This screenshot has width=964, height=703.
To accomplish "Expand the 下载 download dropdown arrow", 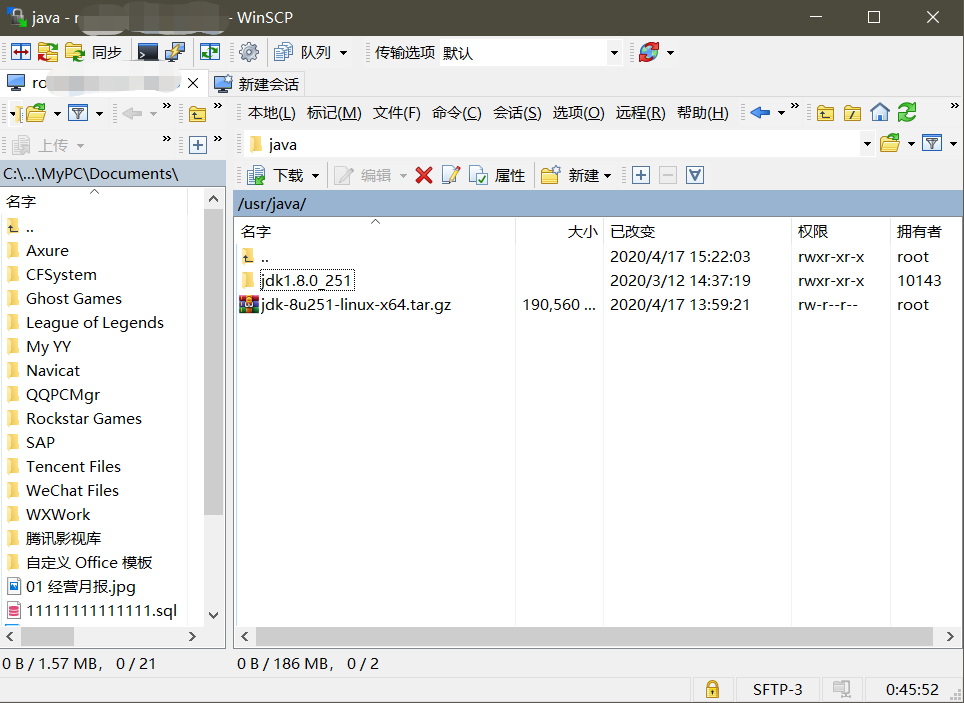I will click(x=315, y=177).
